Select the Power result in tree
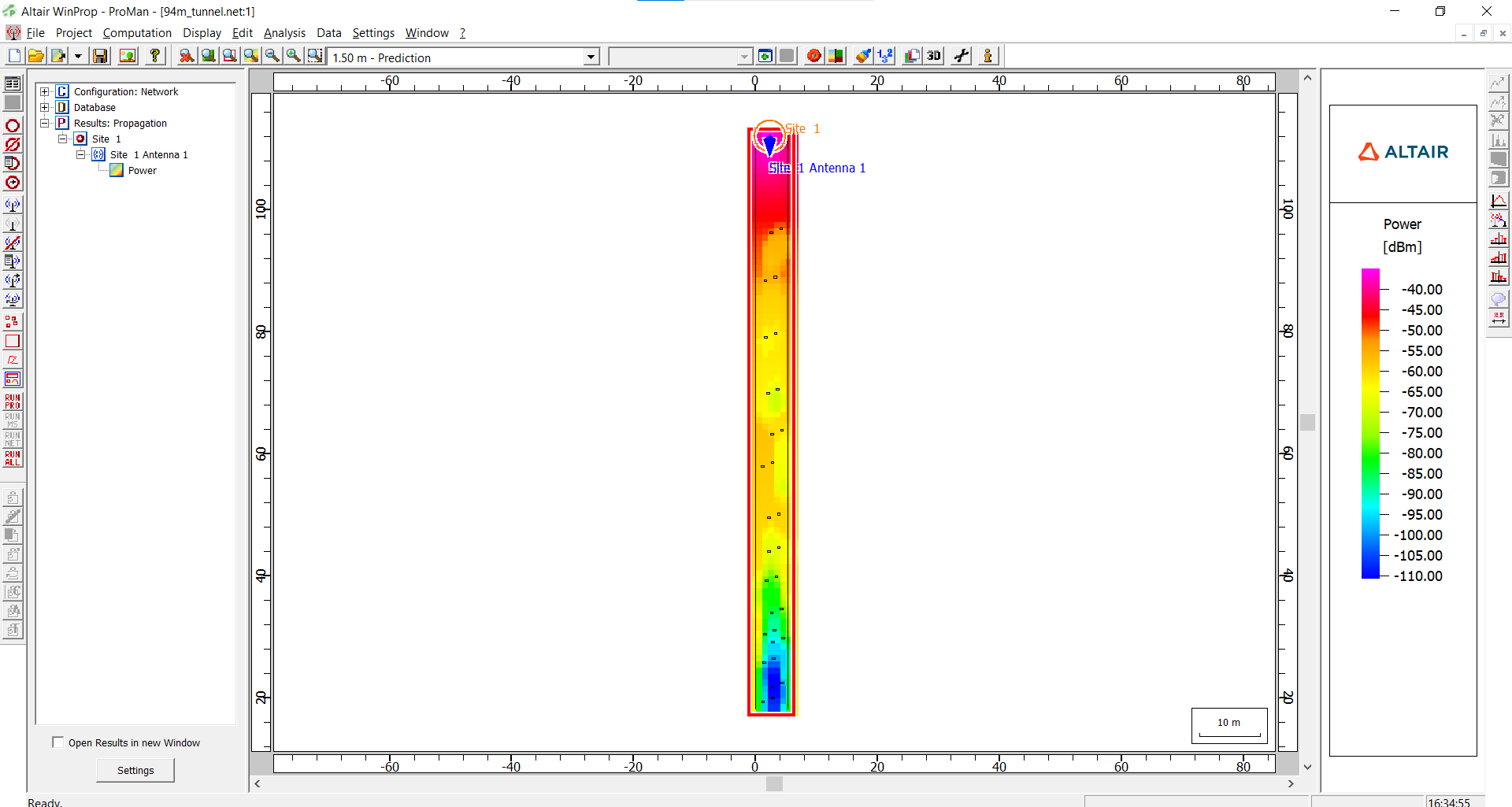Image resolution: width=1512 pixels, height=807 pixels. click(143, 171)
